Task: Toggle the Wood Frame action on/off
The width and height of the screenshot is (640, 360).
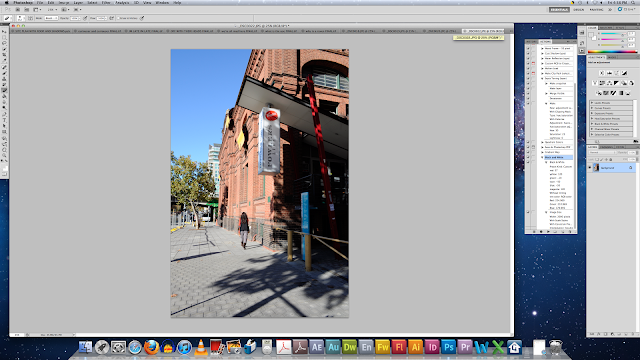Action: tap(528, 48)
